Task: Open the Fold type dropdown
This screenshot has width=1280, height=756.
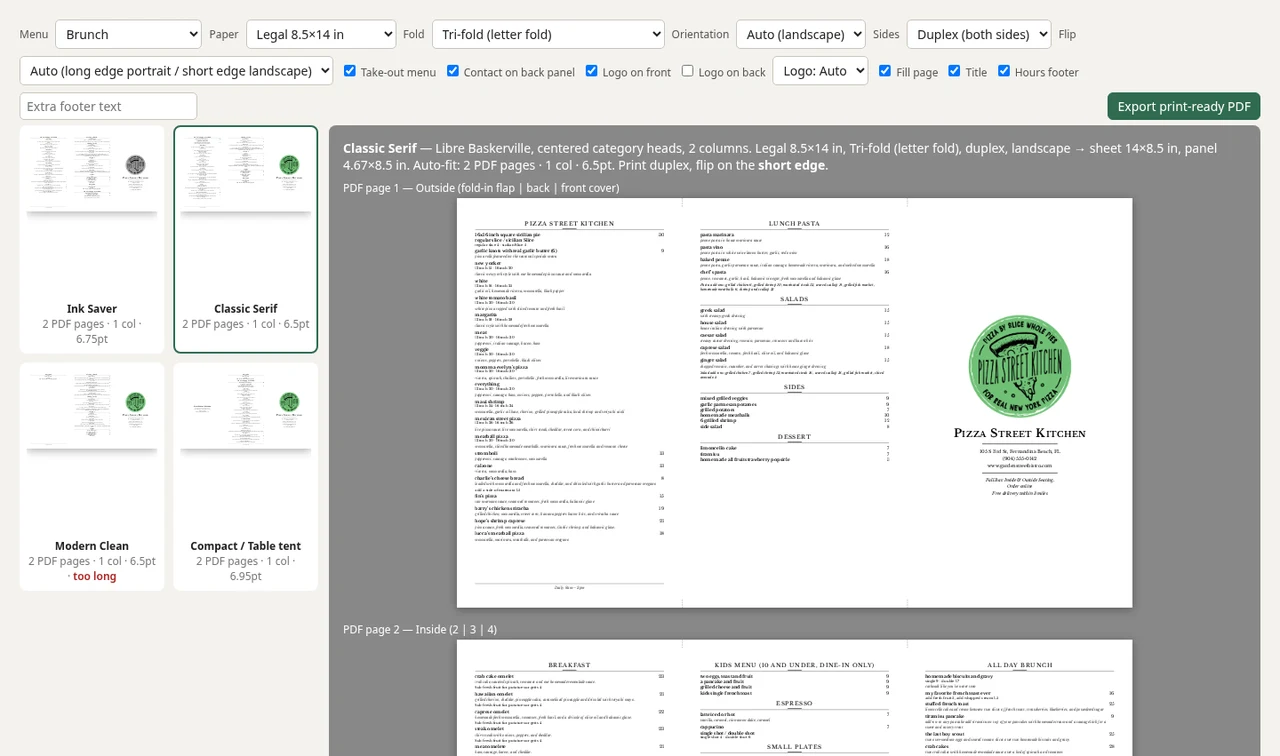Action: (548, 34)
